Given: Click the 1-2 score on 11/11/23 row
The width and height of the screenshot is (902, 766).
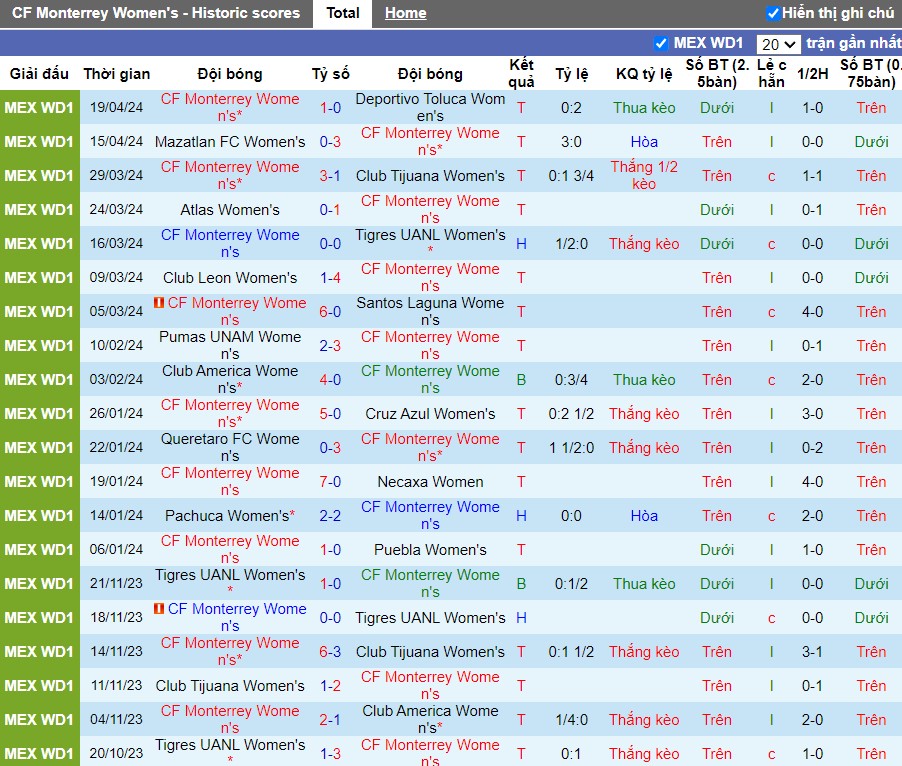Looking at the screenshot, I should 330,685.
